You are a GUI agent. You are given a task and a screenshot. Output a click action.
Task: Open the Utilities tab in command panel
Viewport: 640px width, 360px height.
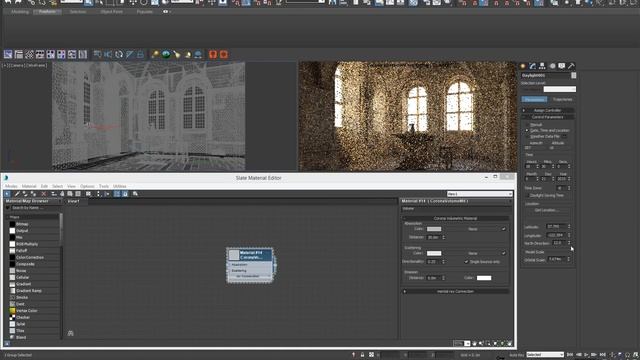pyautogui.click(x=571, y=66)
